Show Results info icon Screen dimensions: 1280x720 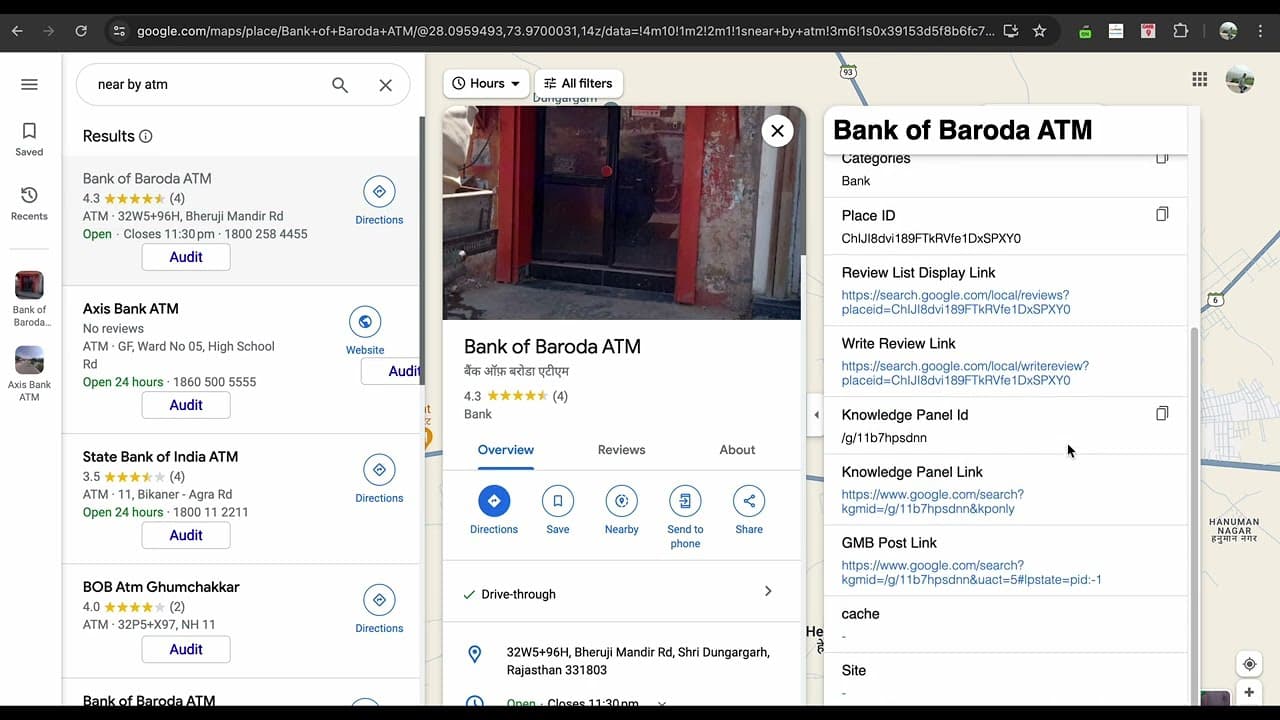(146, 136)
